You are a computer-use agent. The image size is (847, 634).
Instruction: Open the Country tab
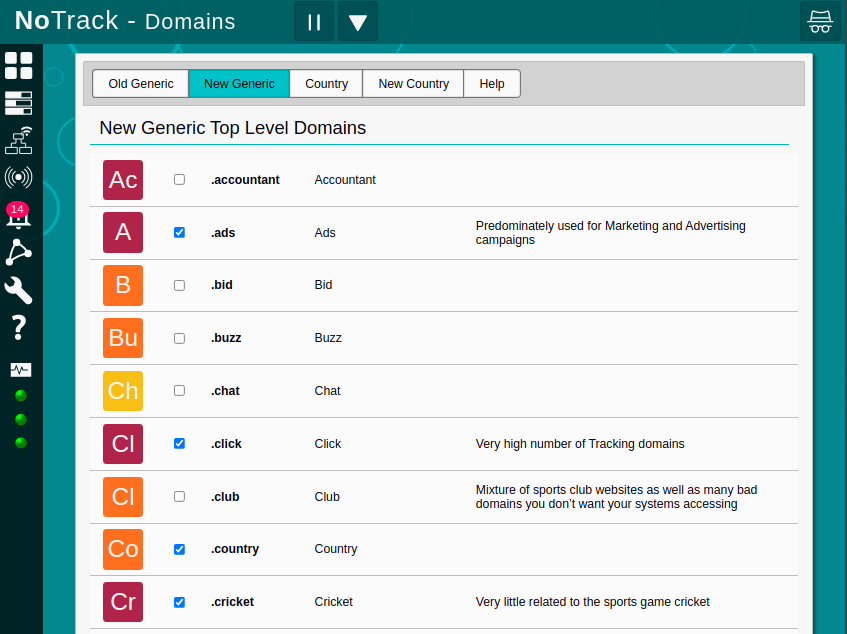(x=326, y=84)
